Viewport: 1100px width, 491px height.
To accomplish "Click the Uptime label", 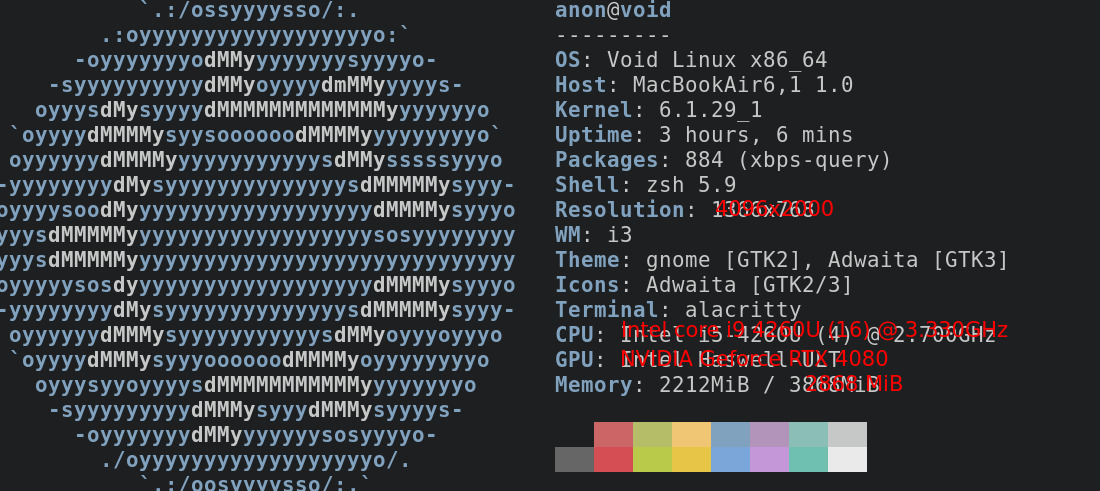I will point(593,135).
